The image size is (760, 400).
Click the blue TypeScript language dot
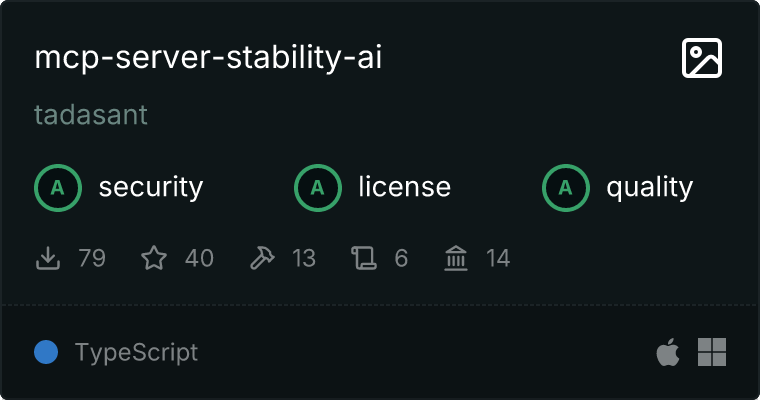click(46, 352)
